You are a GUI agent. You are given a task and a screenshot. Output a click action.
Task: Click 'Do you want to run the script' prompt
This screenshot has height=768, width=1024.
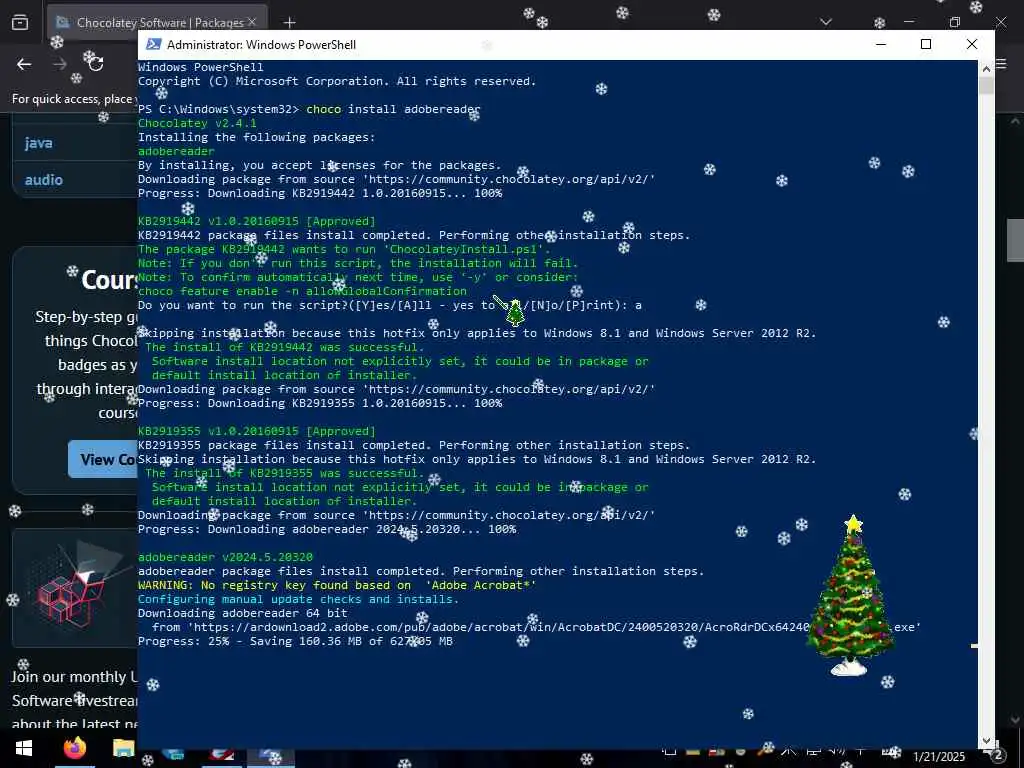coord(390,305)
